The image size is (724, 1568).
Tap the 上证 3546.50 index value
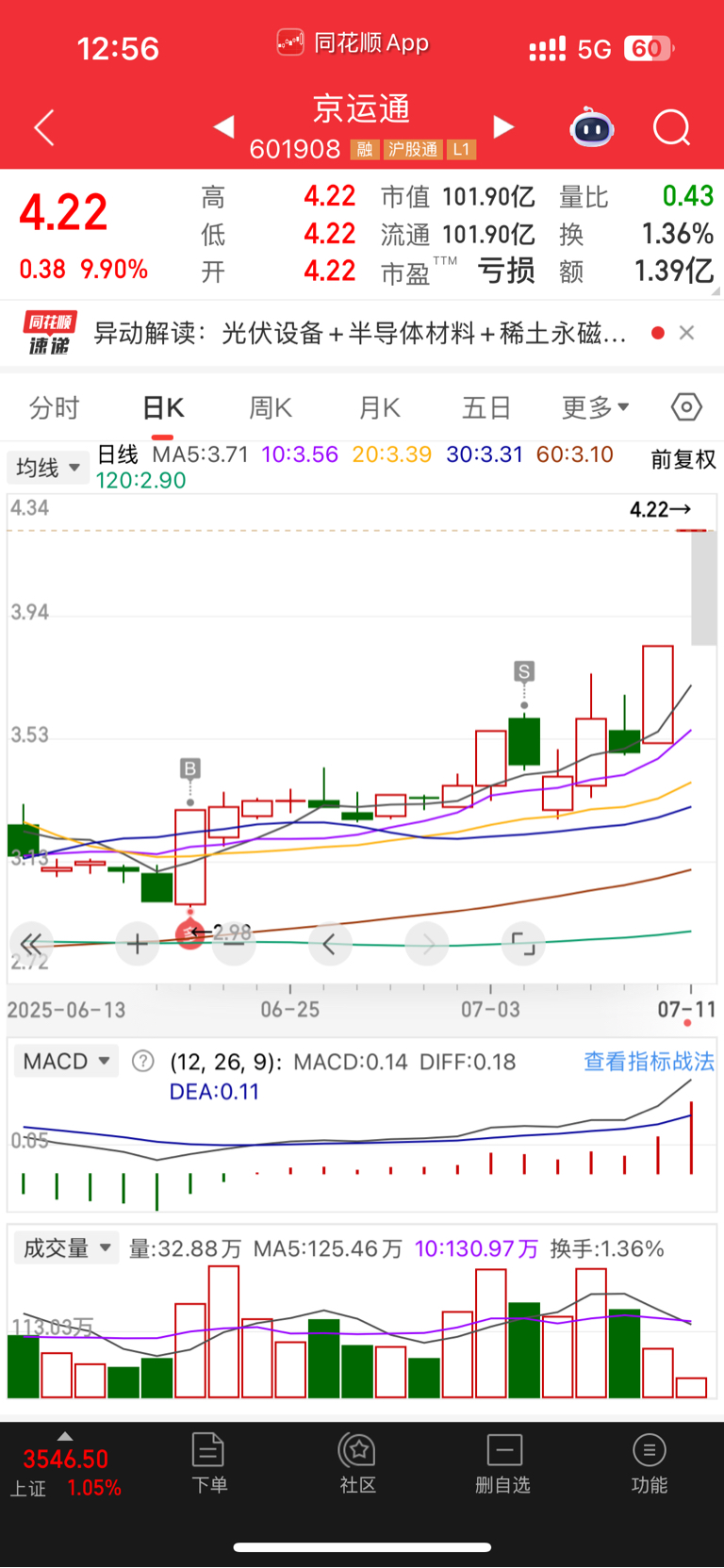click(66, 1460)
